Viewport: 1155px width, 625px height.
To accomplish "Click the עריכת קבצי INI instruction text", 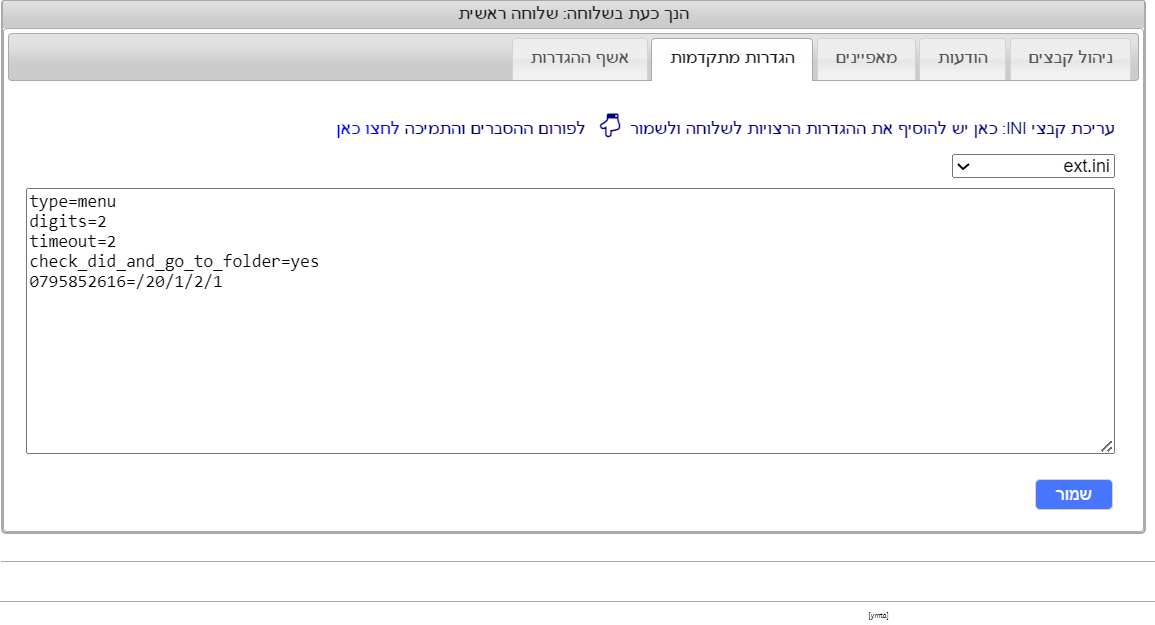I will tap(872, 128).
